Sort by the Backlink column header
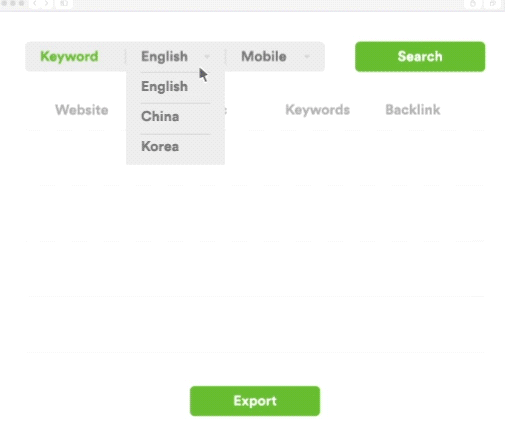 pyautogui.click(x=413, y=110)
